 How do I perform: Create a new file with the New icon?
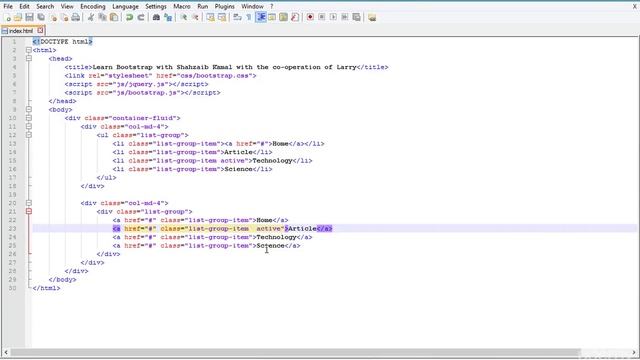pos(7,17)
